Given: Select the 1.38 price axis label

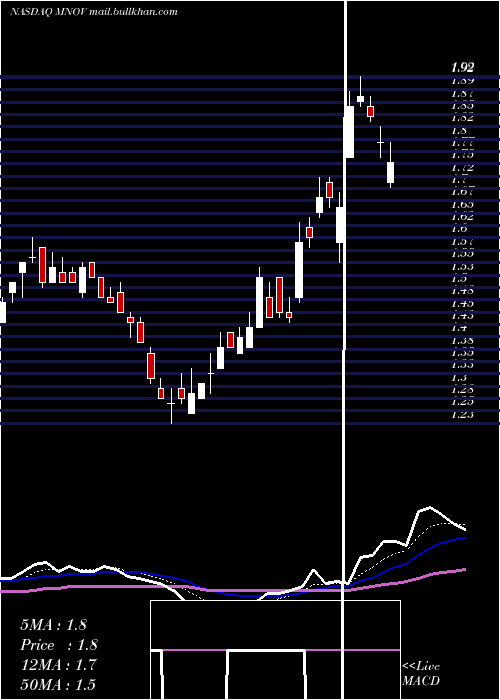Looking at the screenshot, I should click(462, 341).
